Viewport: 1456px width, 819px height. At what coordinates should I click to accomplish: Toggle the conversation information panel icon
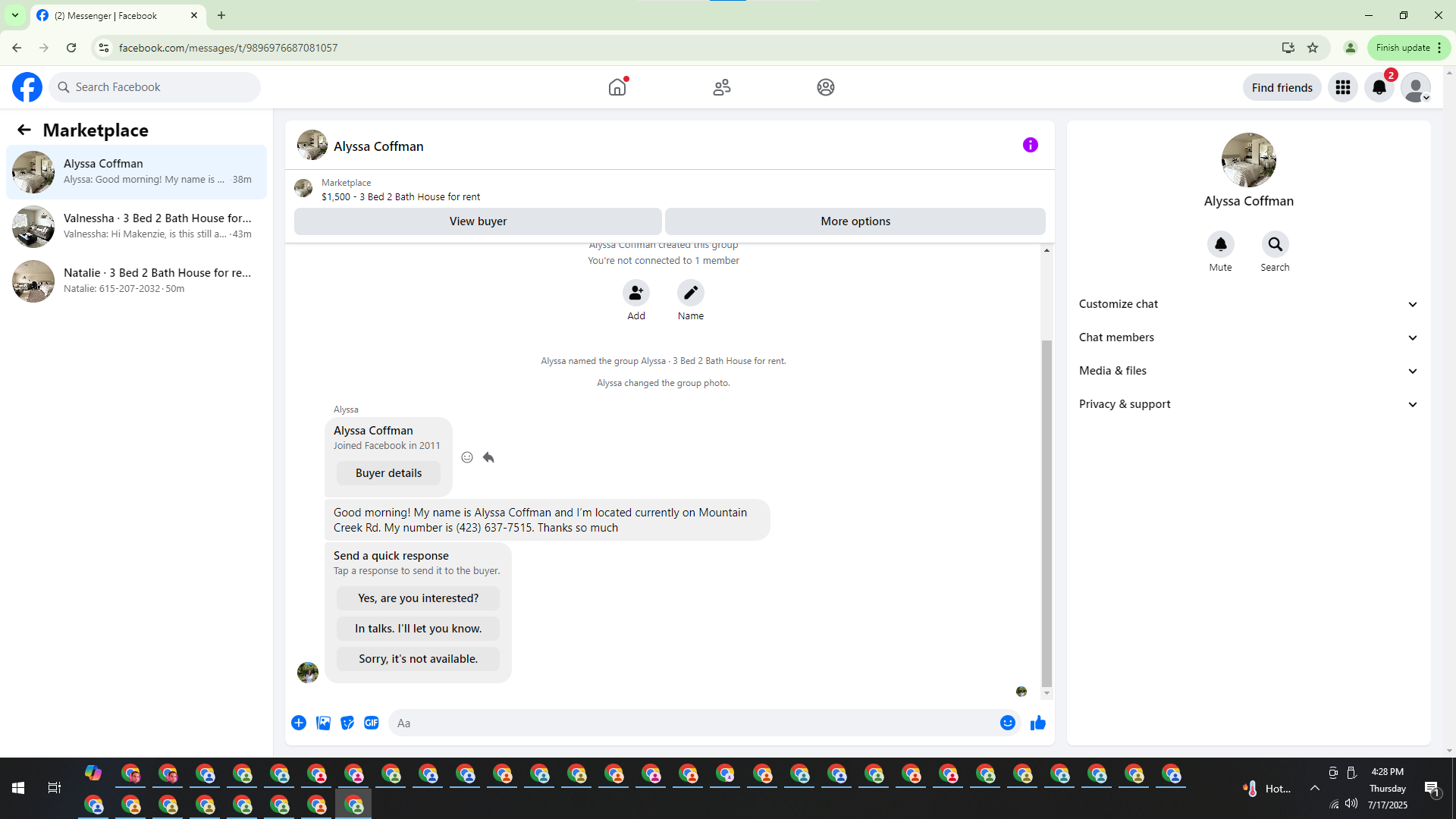1030,145
